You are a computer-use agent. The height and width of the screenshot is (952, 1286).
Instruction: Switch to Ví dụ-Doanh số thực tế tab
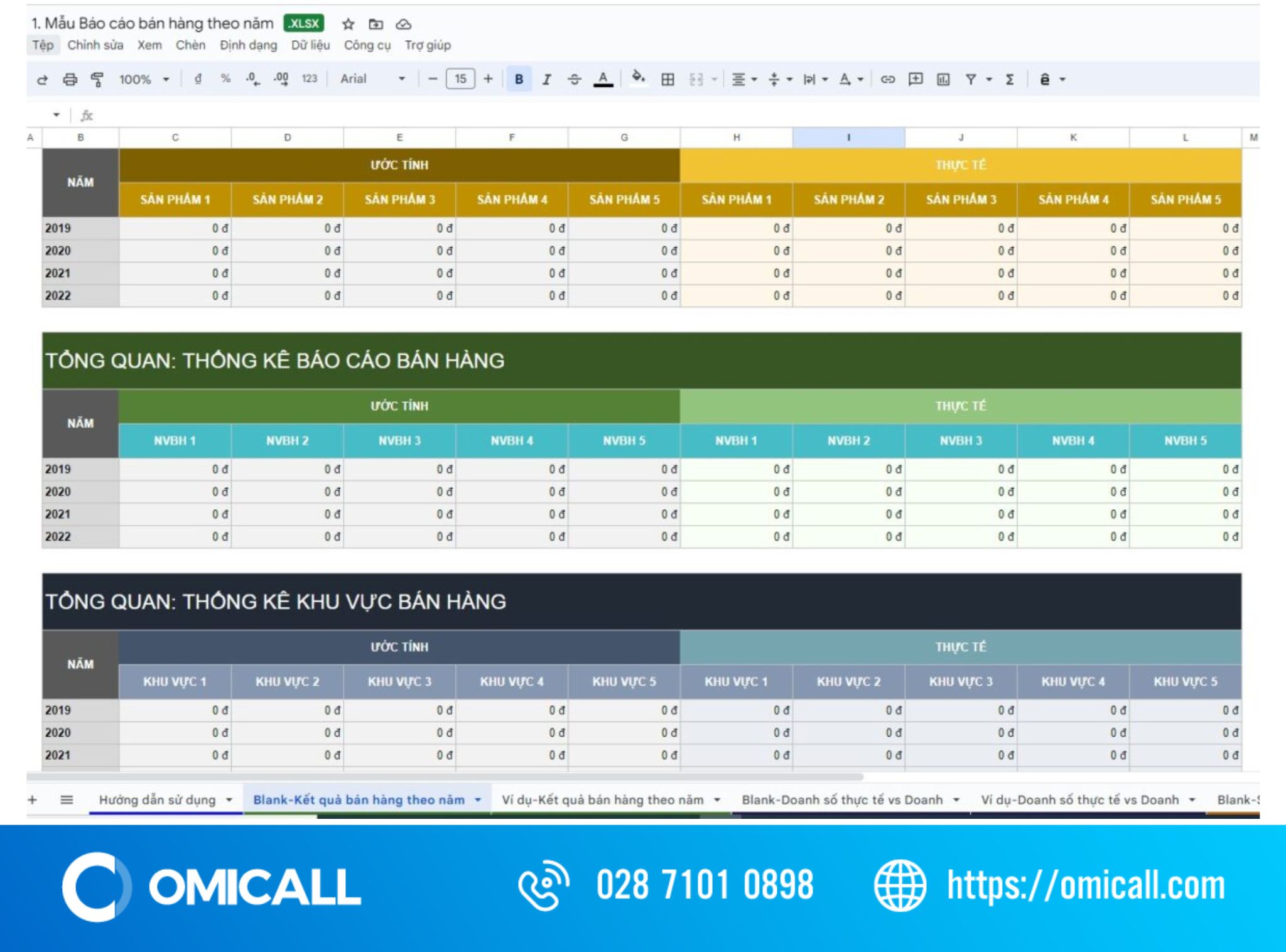1079,799
